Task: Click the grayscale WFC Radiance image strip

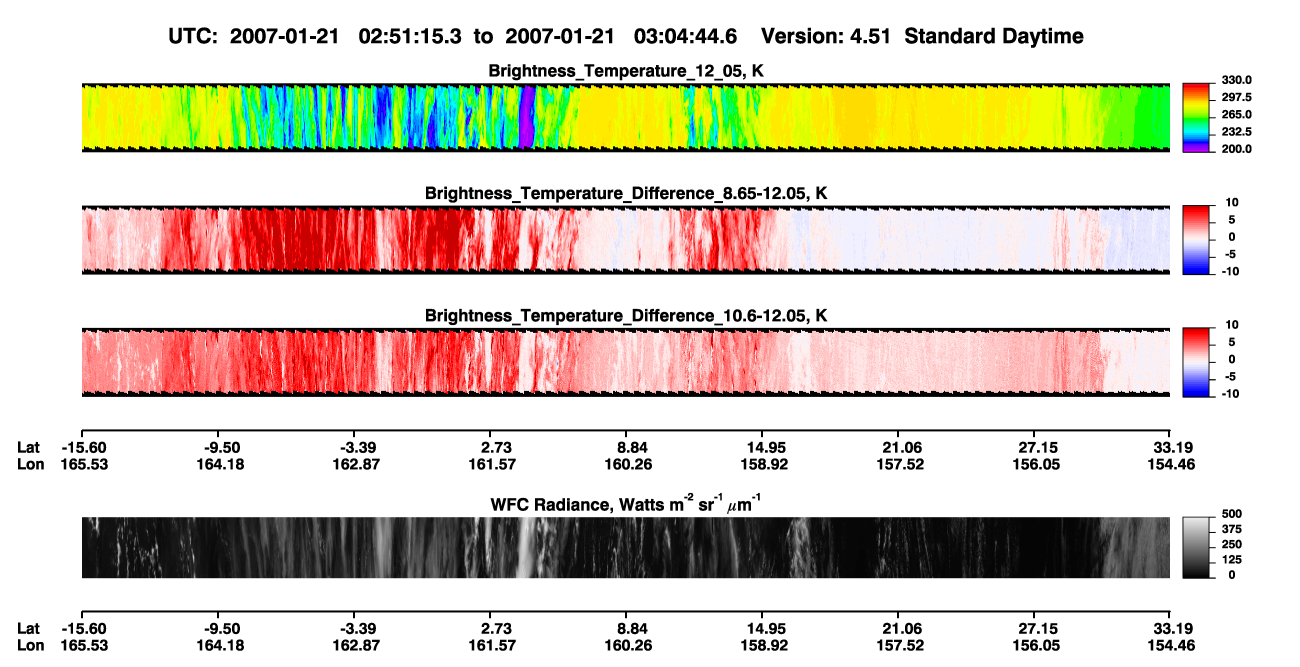Action: [626, 547]
